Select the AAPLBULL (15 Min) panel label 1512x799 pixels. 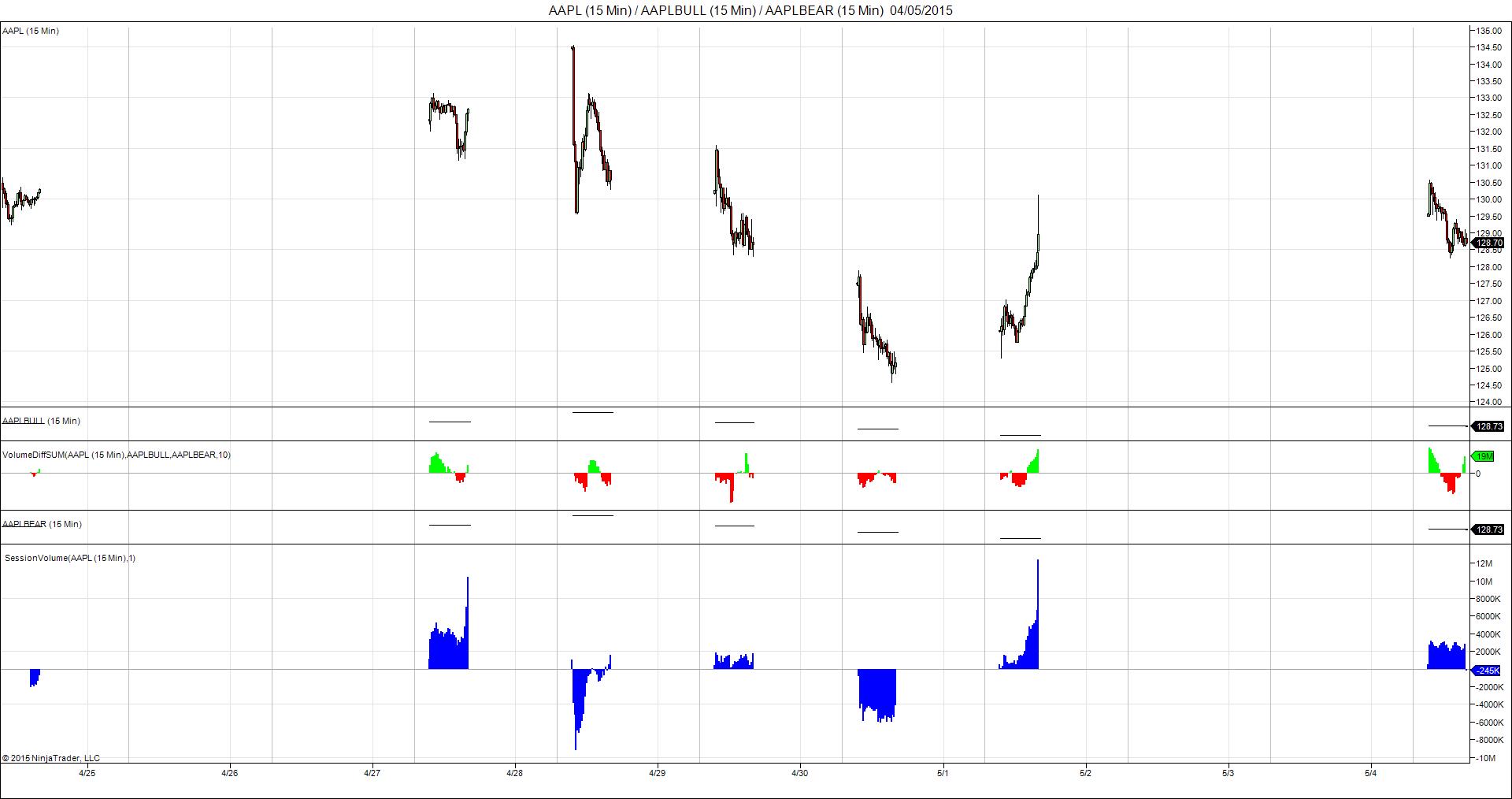point(41,421)
